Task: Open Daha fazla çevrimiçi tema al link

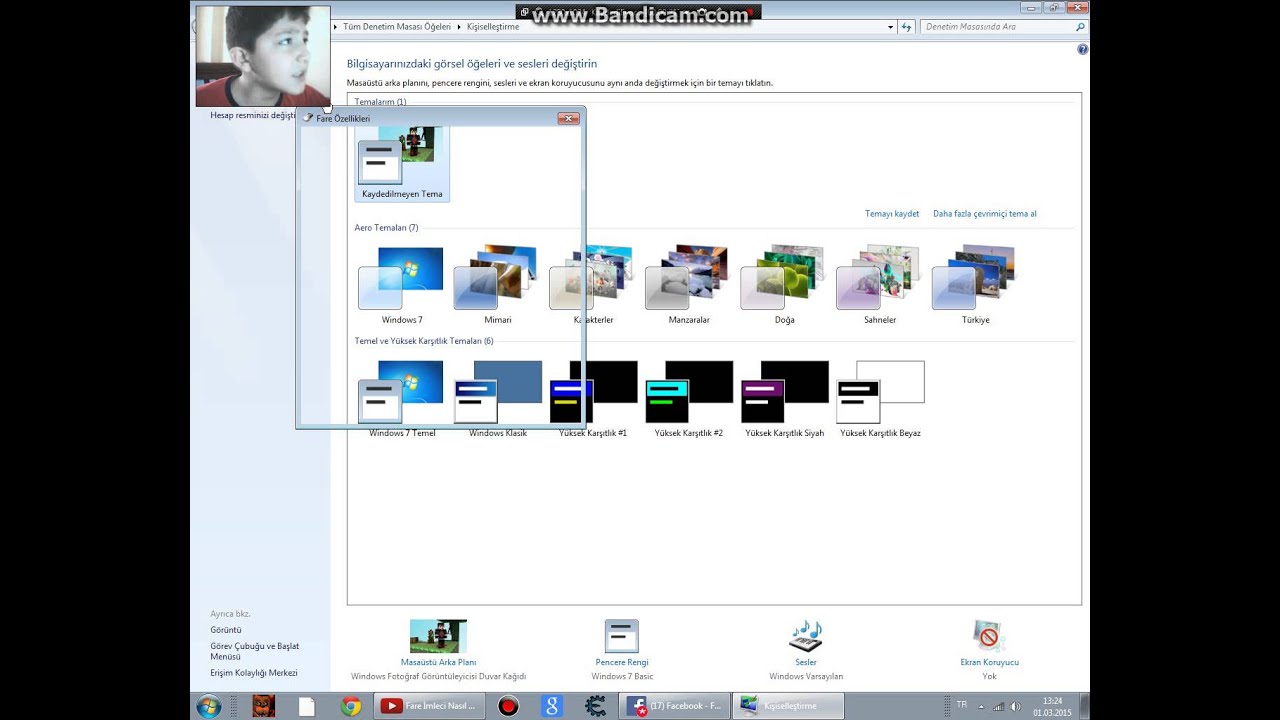Action: pos(985,214)
